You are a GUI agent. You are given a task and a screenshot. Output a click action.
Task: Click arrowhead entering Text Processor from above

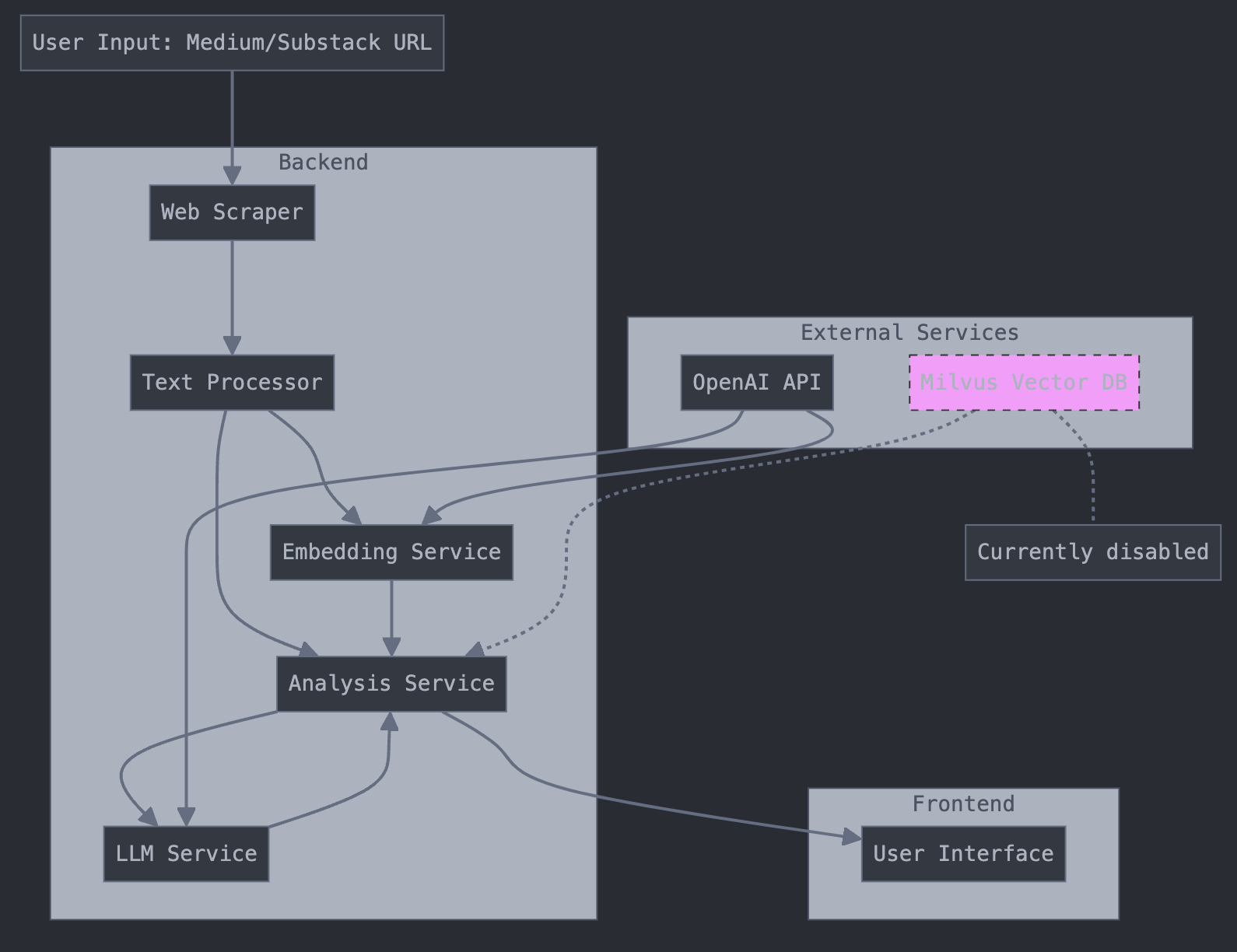pyautogui.click(x=232, y=345)
